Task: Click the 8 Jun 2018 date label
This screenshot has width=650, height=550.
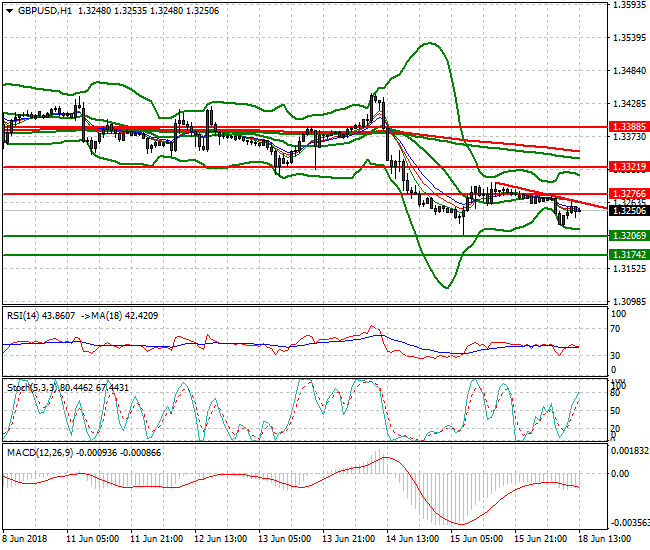Action: pyautogui.click(x=27, y=538)
